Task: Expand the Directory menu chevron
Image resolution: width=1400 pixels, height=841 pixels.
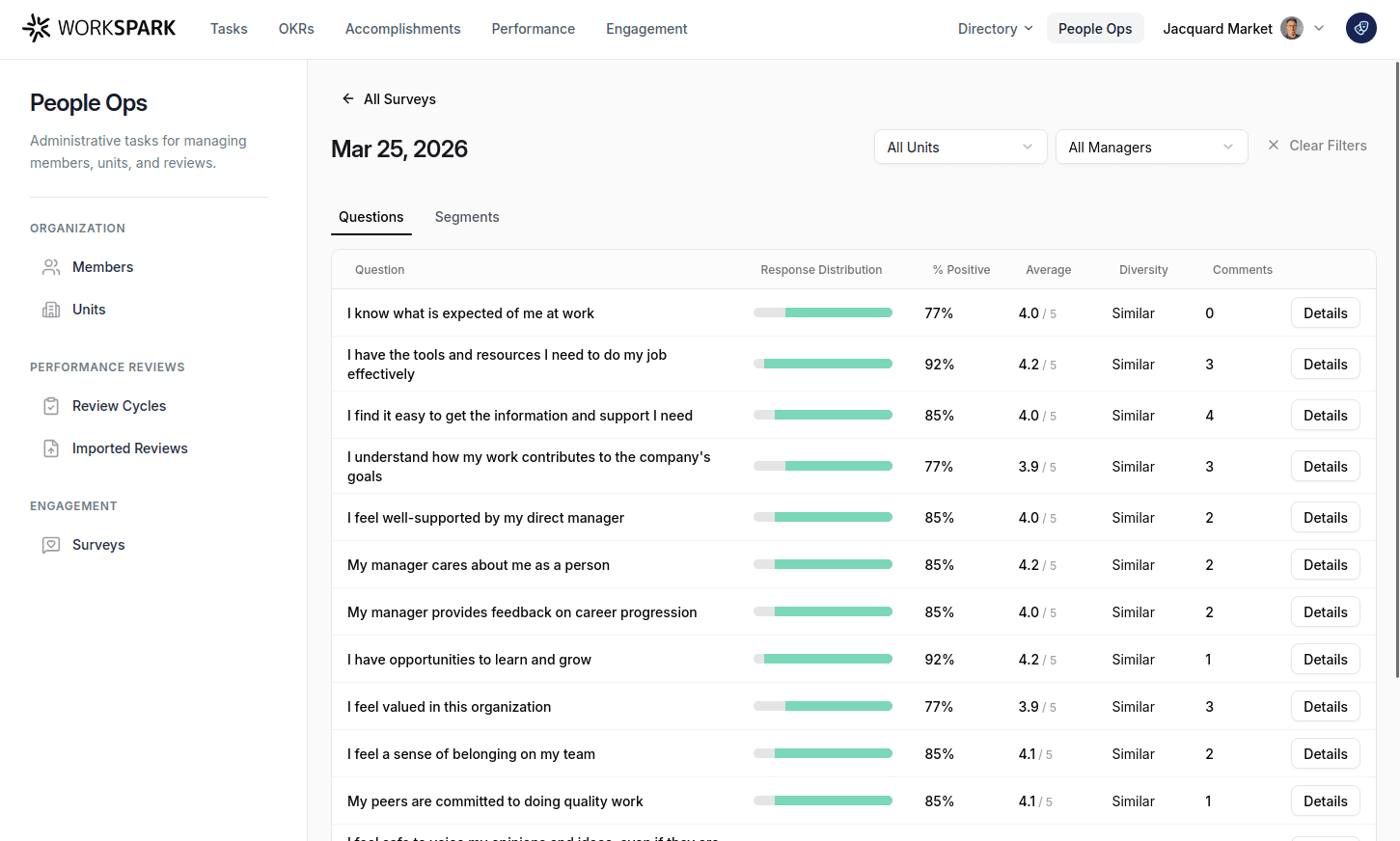Action: click(1029, 29)
